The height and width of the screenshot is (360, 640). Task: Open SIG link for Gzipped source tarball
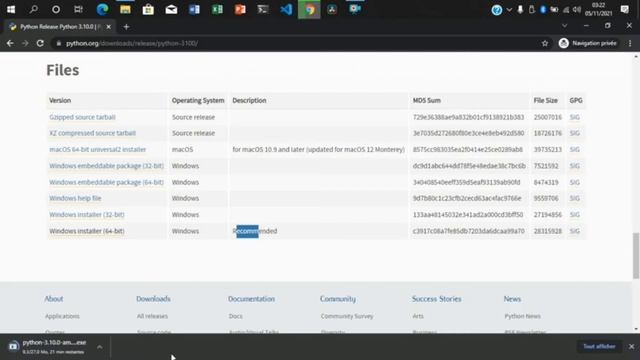pyautogui.click(x=575, y=117)
